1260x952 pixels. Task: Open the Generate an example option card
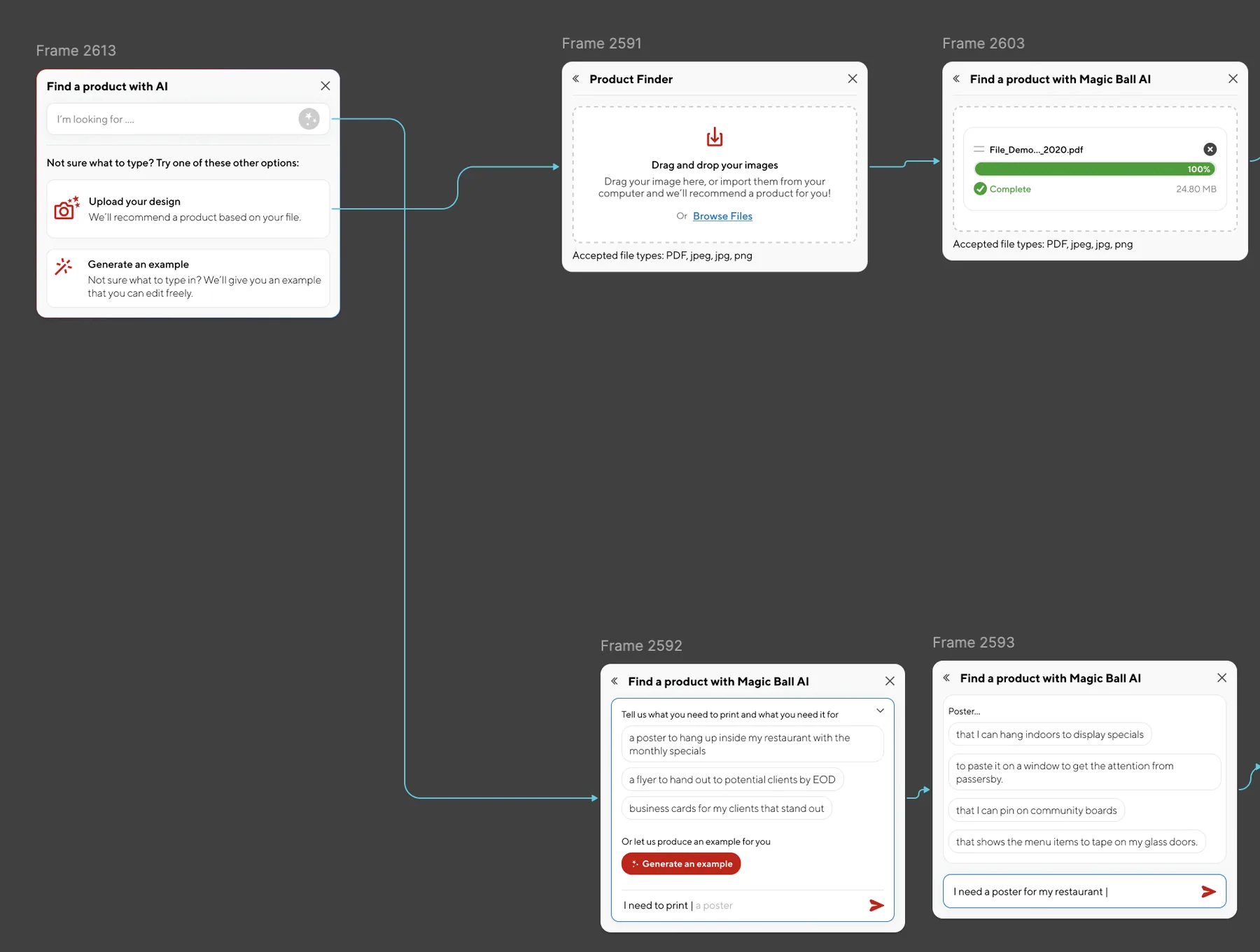pos(188,278)
